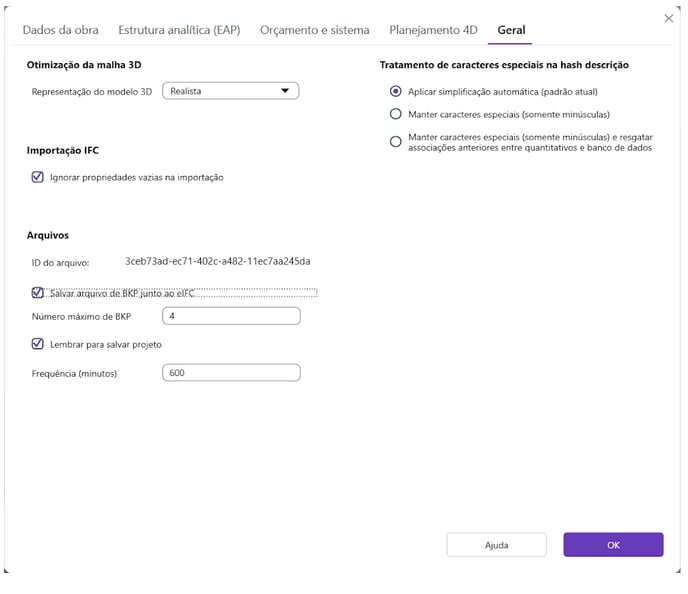Disable Lembrar para salvar projeto checkbox
The image size is (688, 594).
38,344
